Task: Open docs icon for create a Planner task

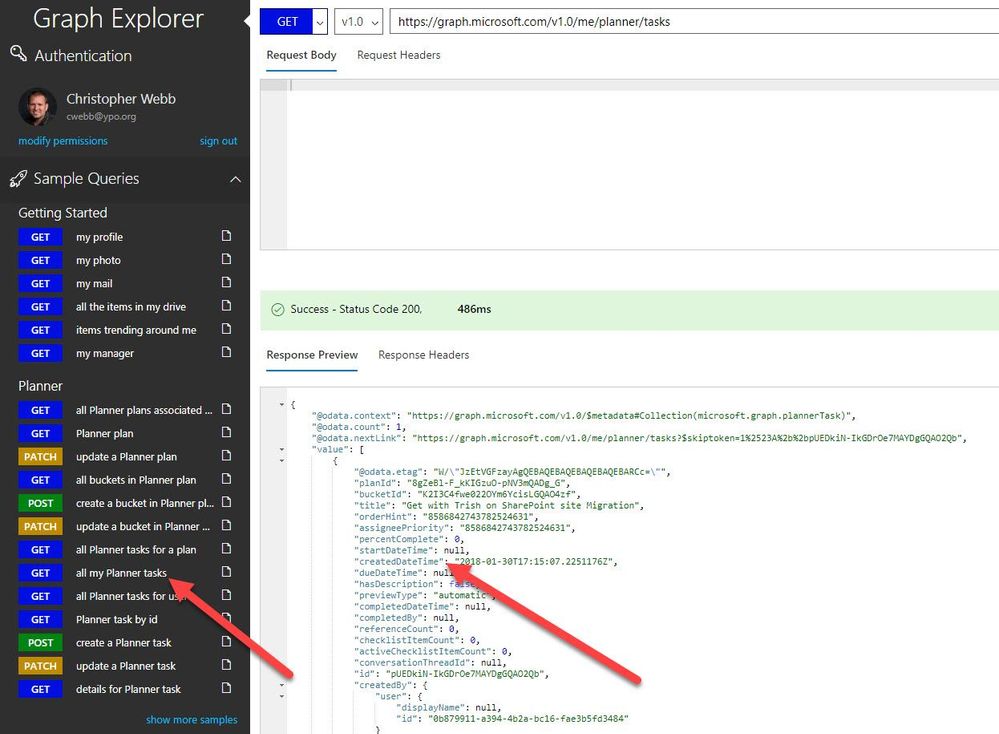Action: click(226, 642)
